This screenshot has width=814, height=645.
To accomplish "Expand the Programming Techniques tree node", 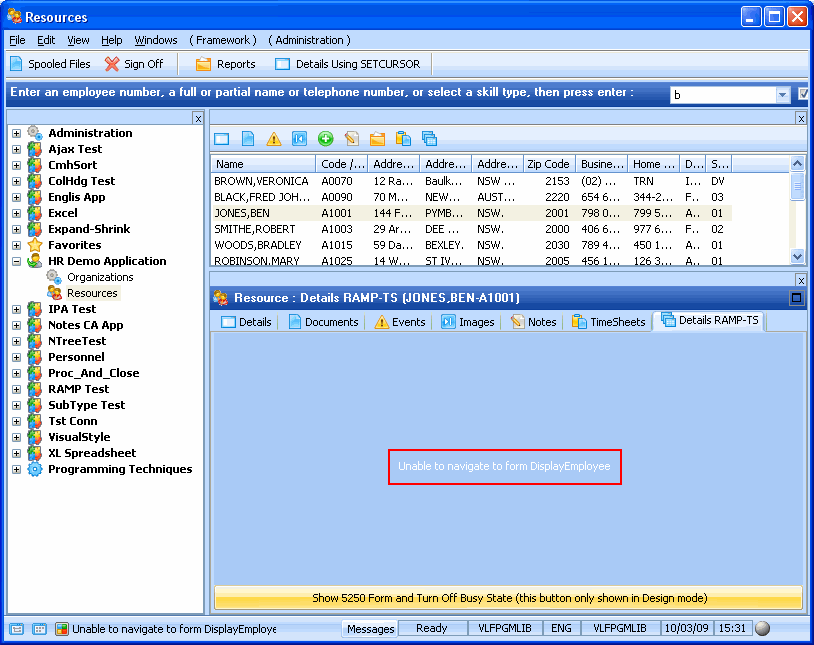I will (x=16, y=469).
